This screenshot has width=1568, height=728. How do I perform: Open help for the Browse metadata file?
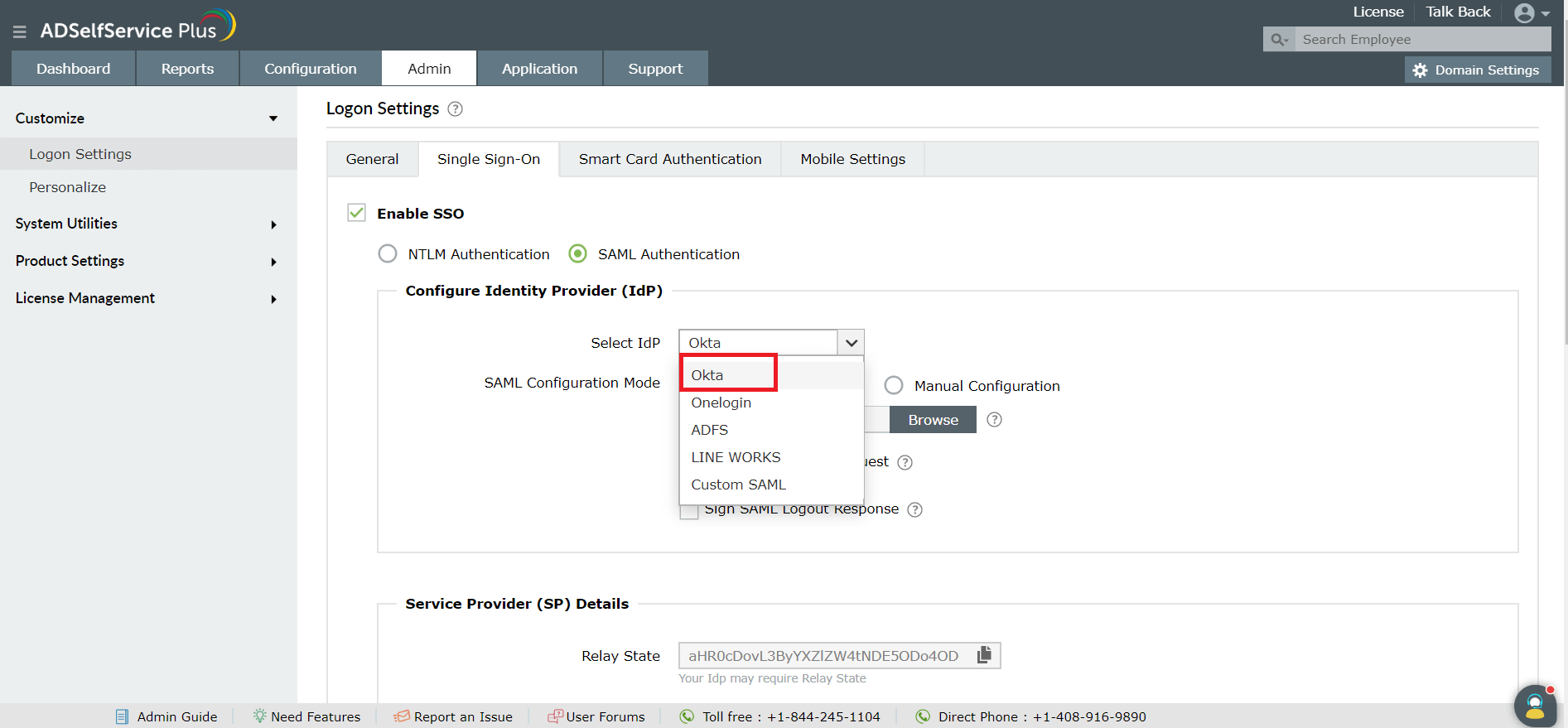(x=995, y=420)
